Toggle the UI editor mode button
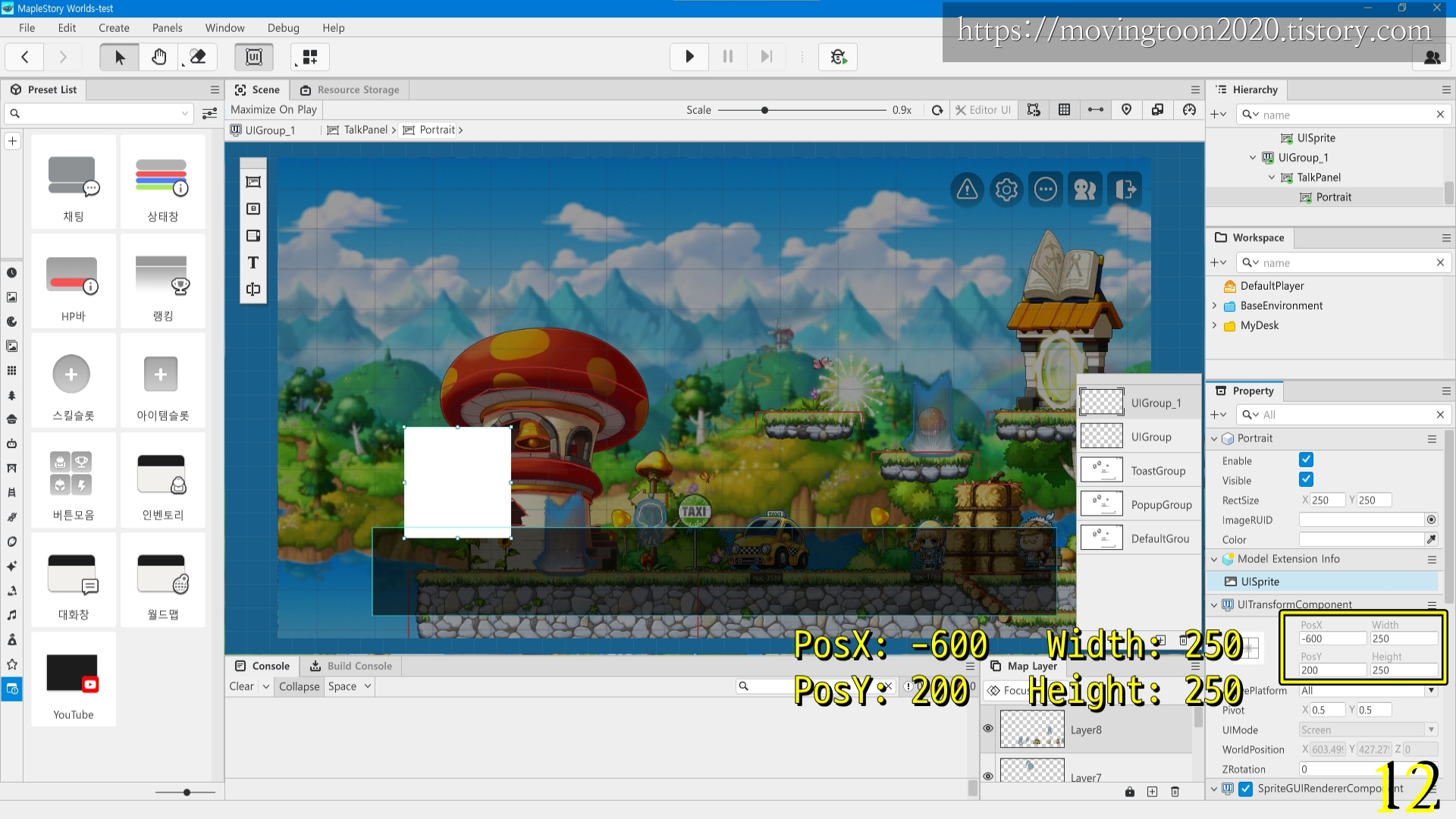 pyautogui.click(x=254, y=57)
